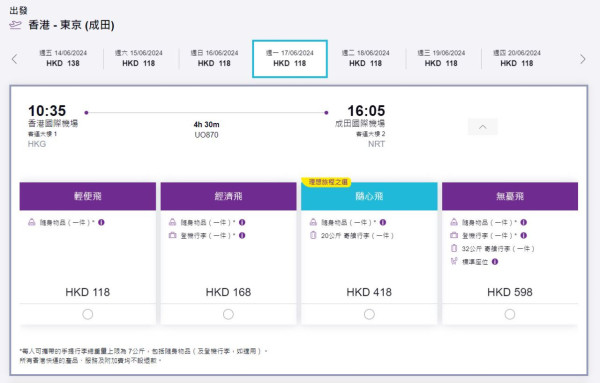Click the 理想旅程之選 yellow badge
Viewport: 600px width, 383px height.
tap(326, 182)
